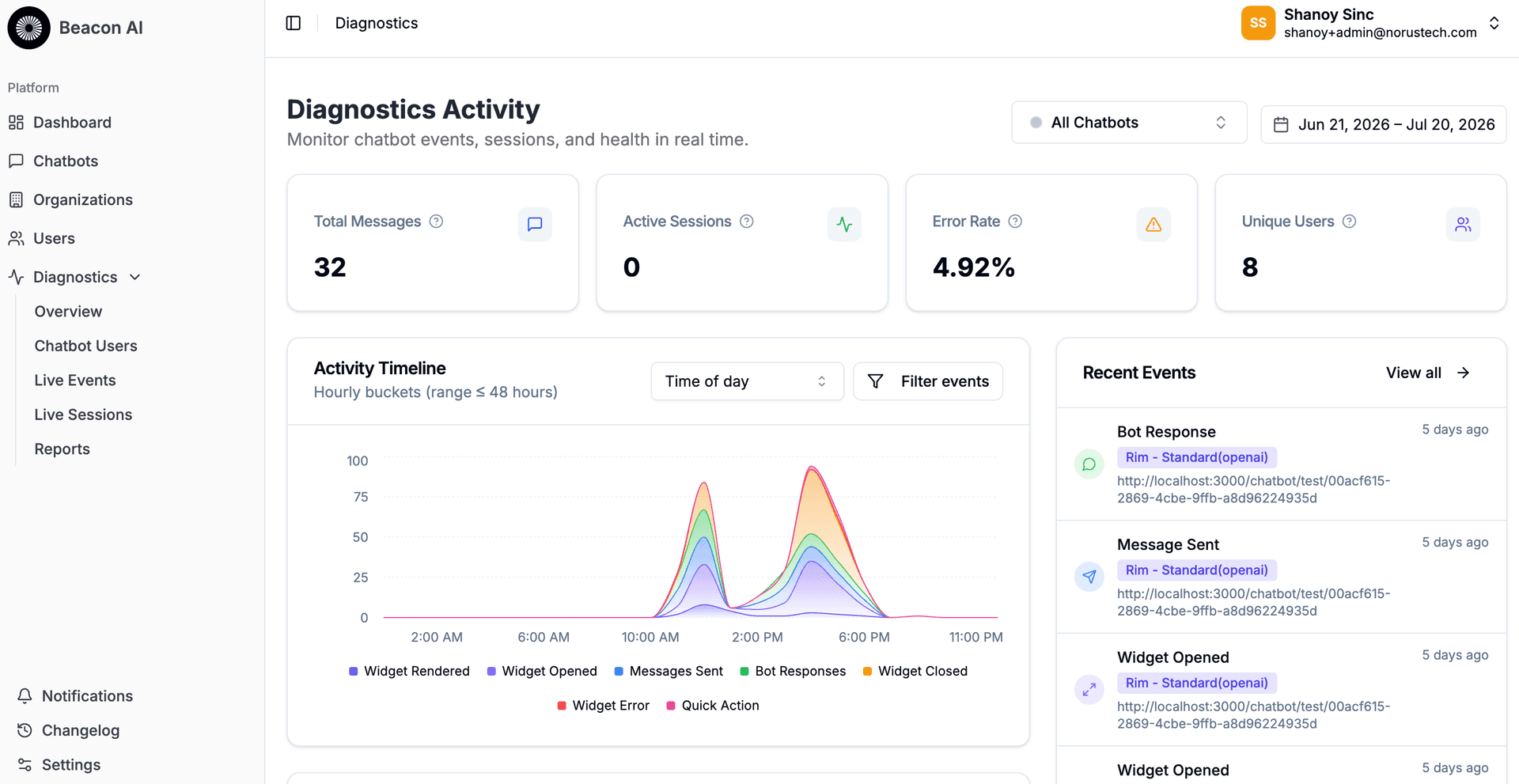Click the Message Sent paper plane icon
Screen dimensions: 1519x784
[x=1089, y=577]
